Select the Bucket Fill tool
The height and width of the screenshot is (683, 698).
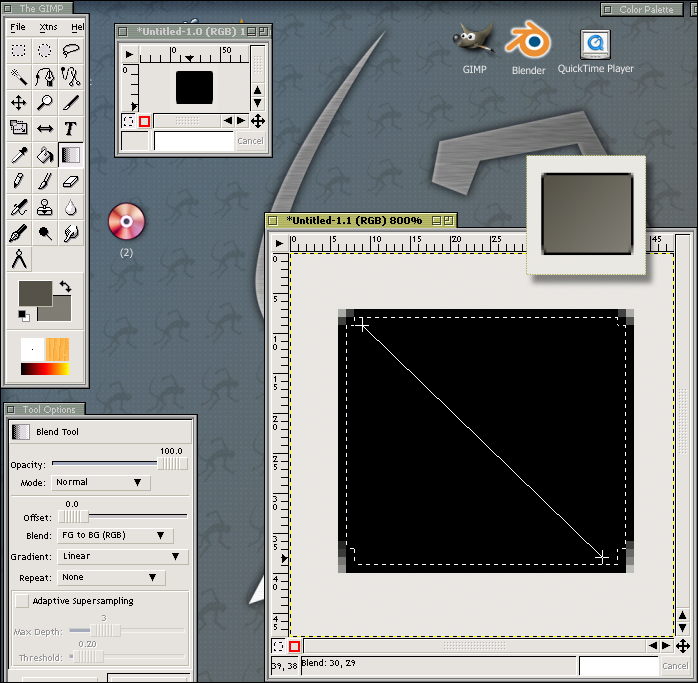coord(44,154)
